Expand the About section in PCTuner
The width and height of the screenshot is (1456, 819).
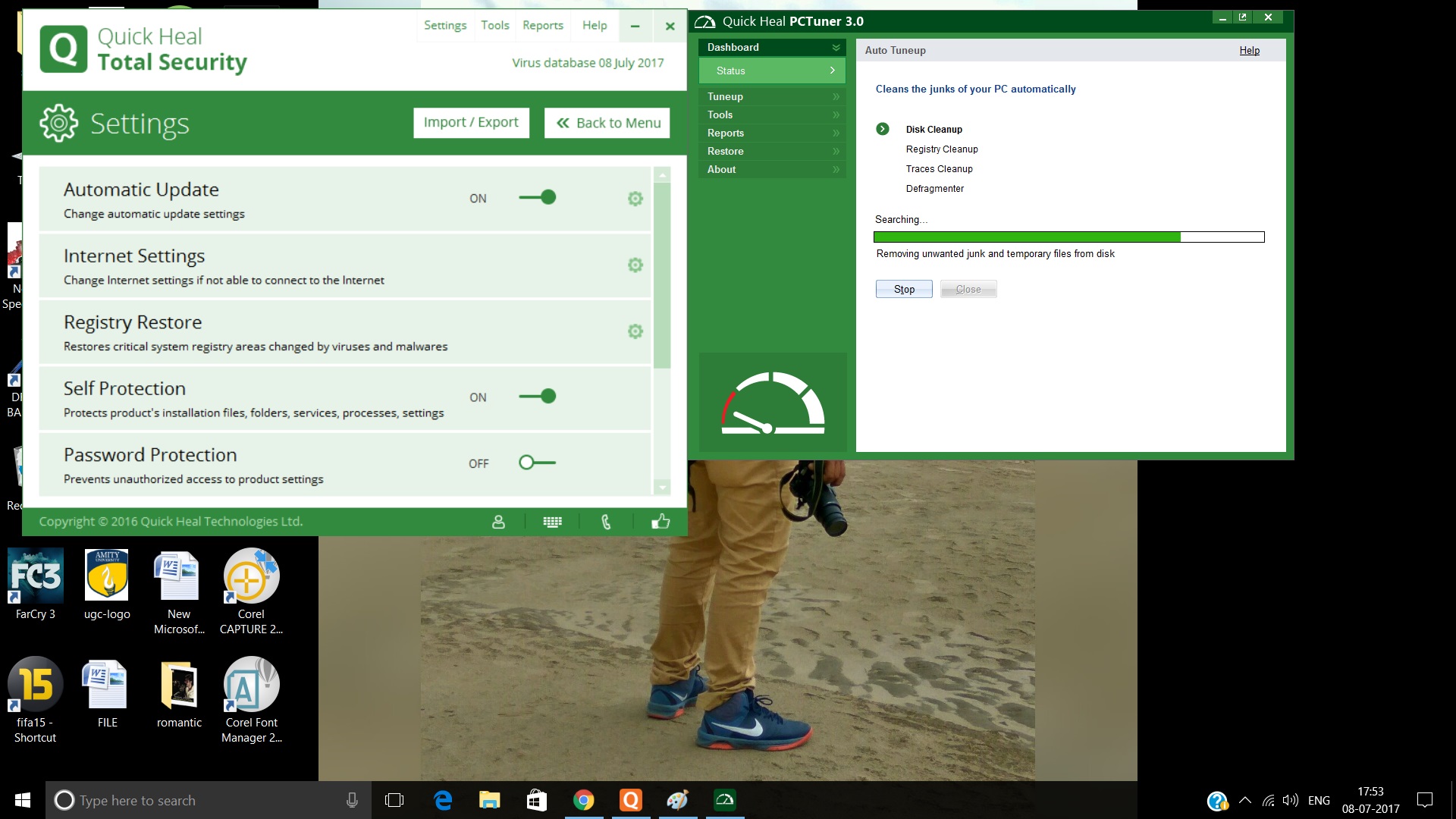point(772,169)
